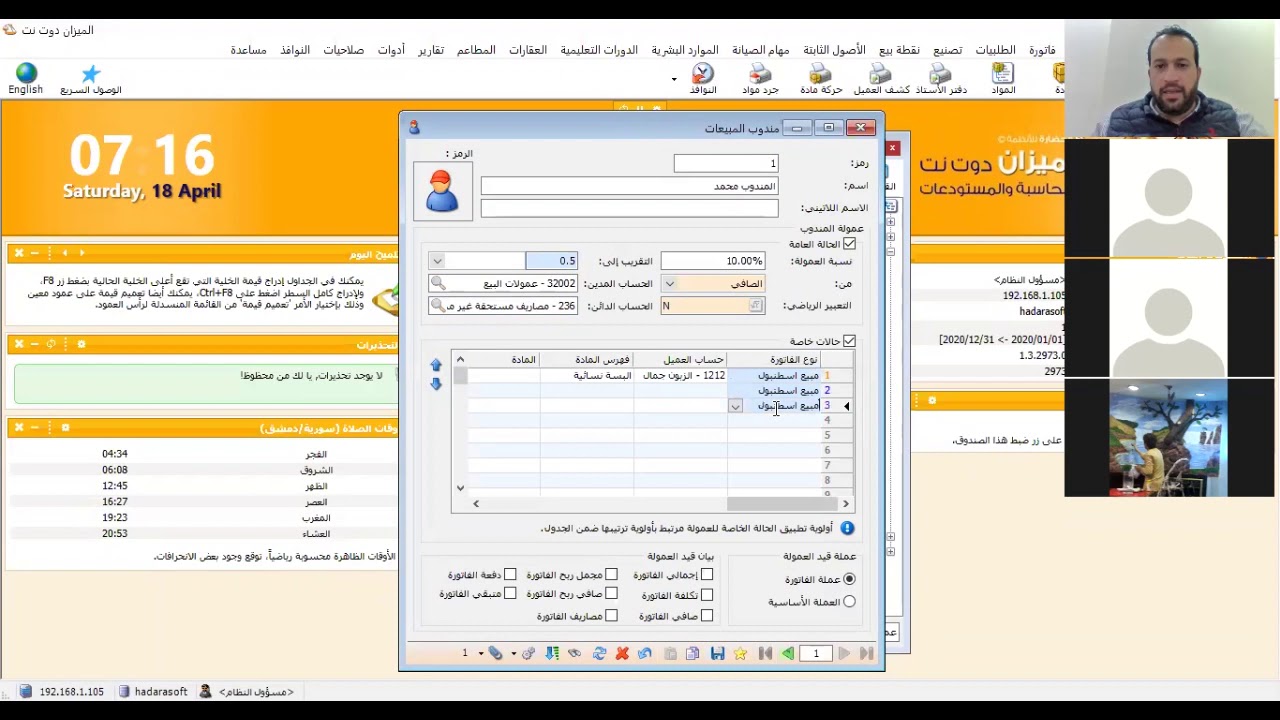Image resolution: width=1280 pixels, height=720 pixels.
Task: Select العملة الأساسية radio button
Action: point(849,602)
